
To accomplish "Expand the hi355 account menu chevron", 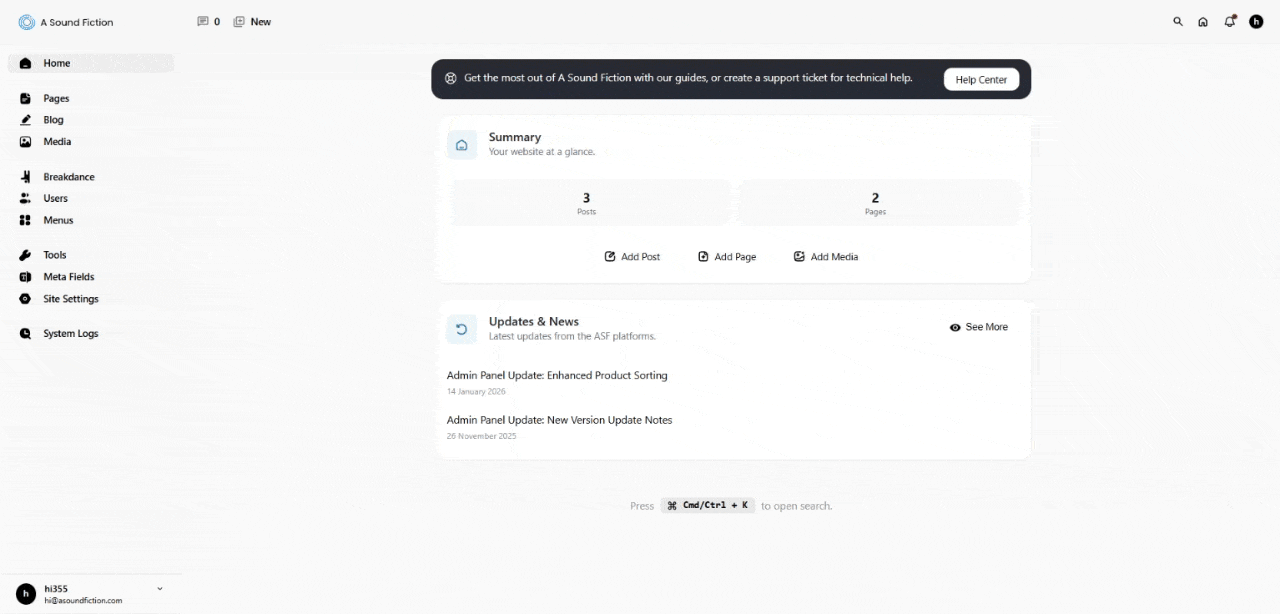I will point(160,589).
